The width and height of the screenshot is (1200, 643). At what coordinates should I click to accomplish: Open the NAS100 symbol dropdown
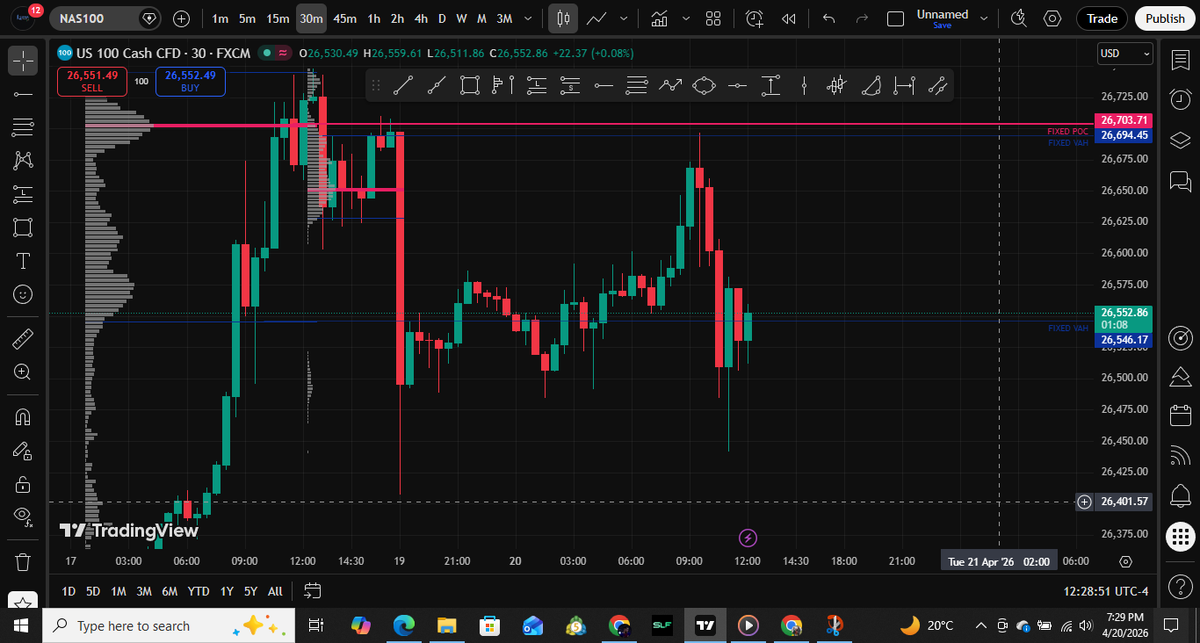(148, 17)
